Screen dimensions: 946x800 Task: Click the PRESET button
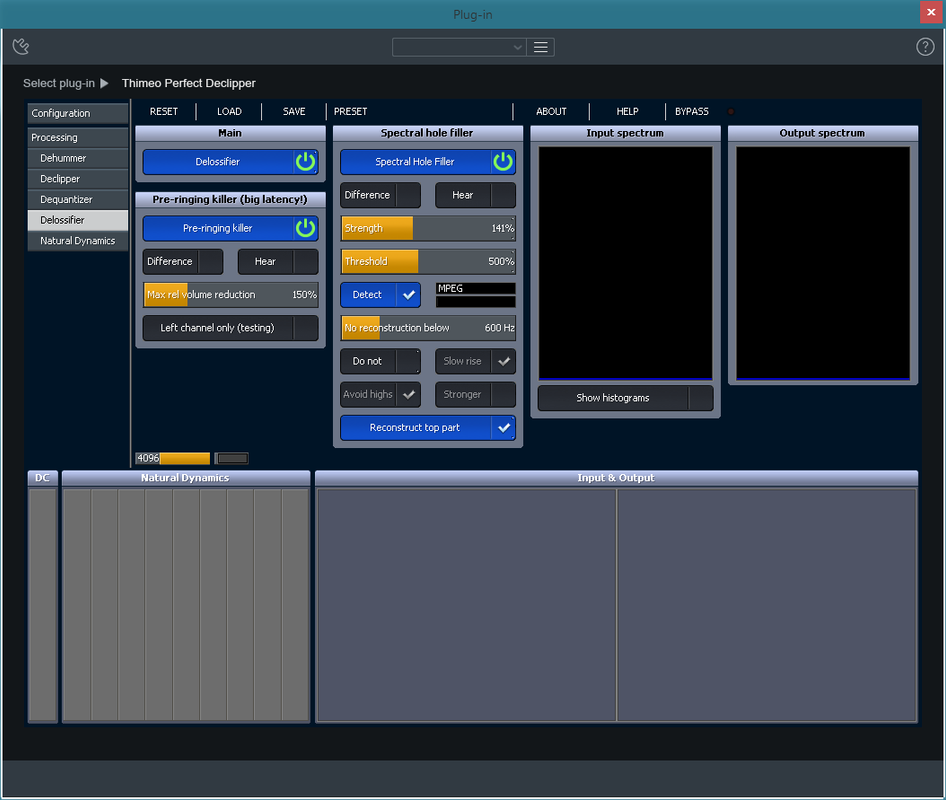(351, 112)
